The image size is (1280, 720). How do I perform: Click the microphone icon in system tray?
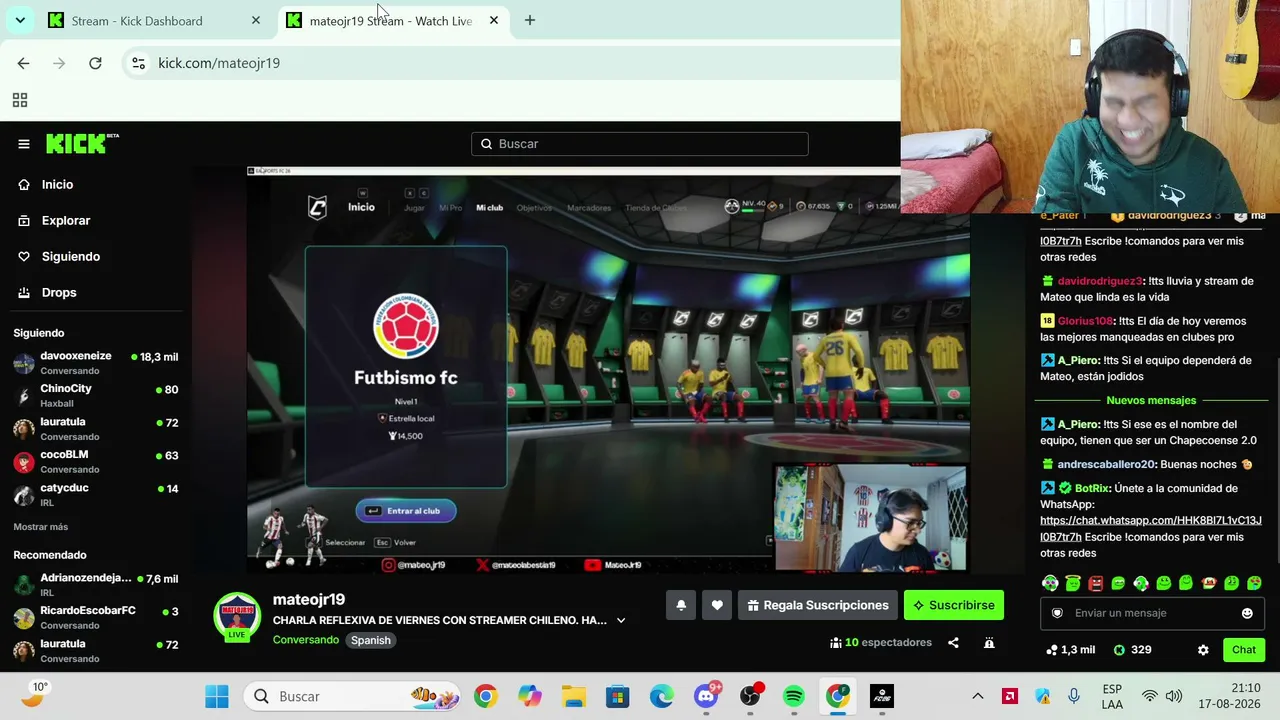pos(1074,696)
